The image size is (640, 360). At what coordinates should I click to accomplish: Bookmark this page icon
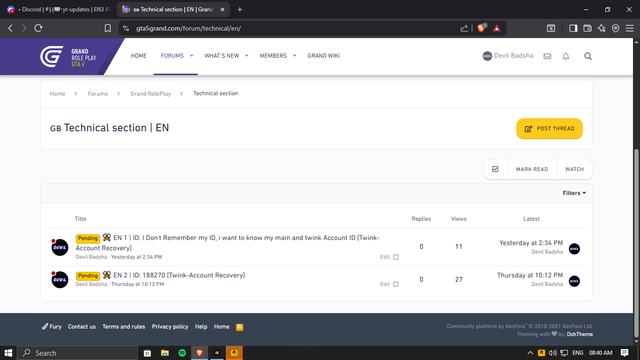tap(107, 28)
